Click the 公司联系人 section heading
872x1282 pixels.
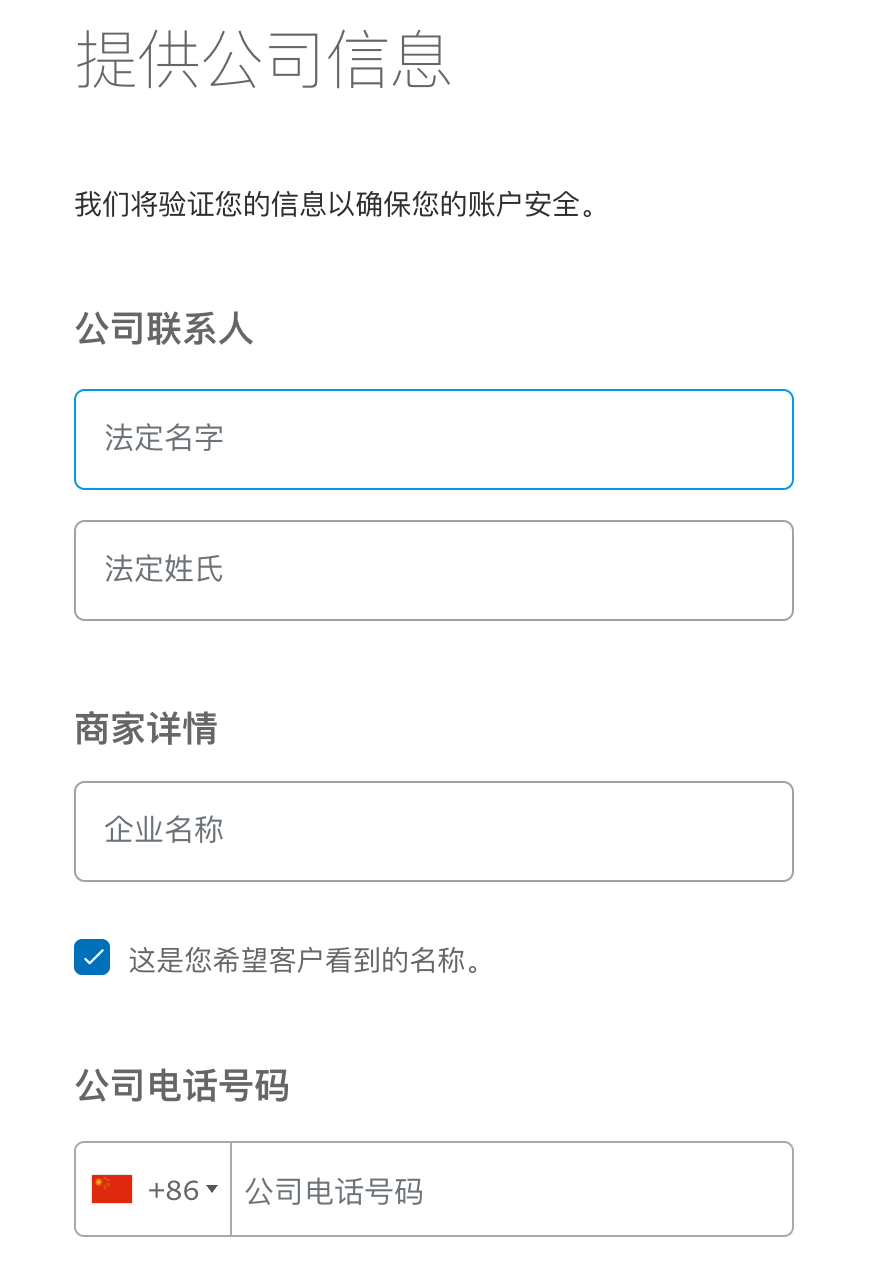click(x=163, y=329)
